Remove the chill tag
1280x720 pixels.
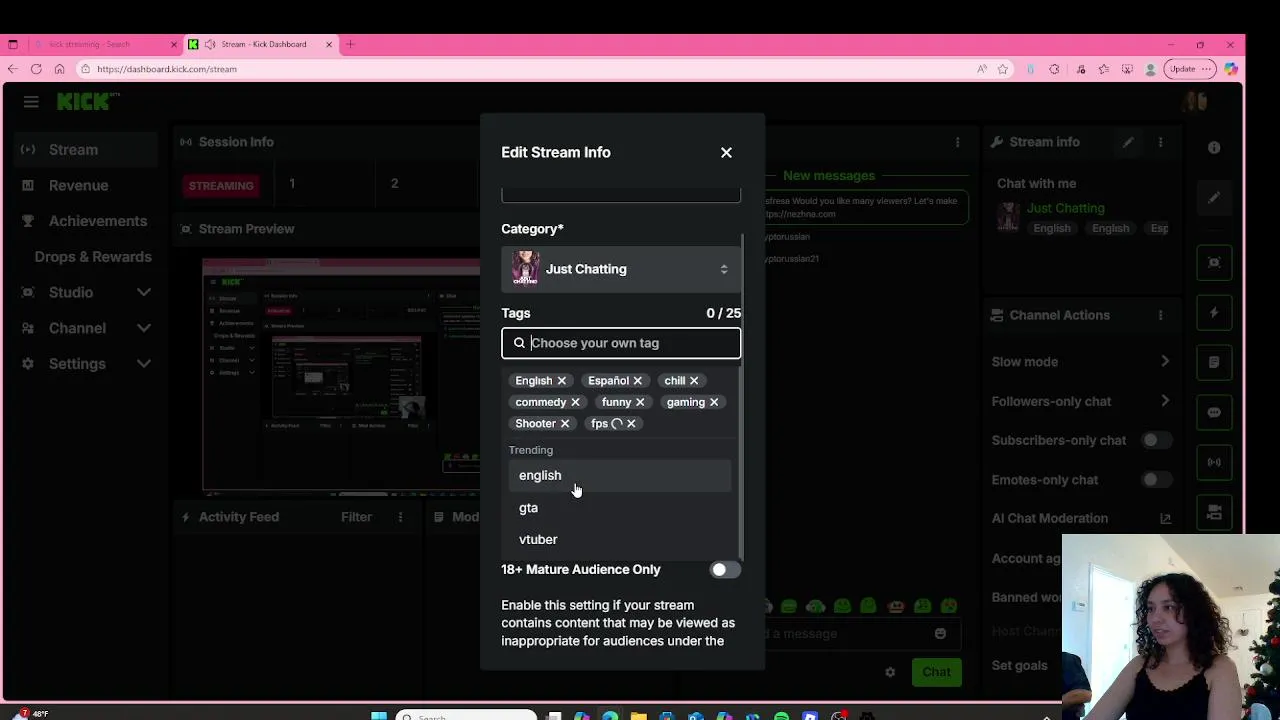coord(693,381)
